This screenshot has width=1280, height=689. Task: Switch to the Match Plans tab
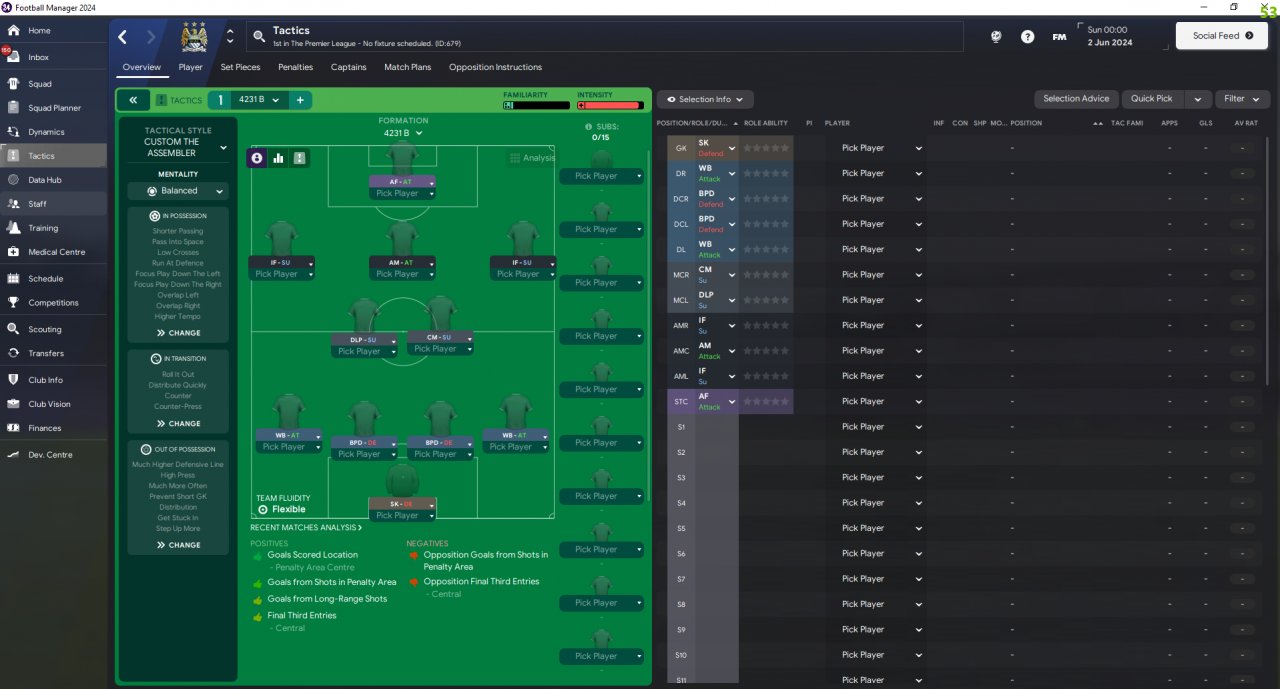408,67
